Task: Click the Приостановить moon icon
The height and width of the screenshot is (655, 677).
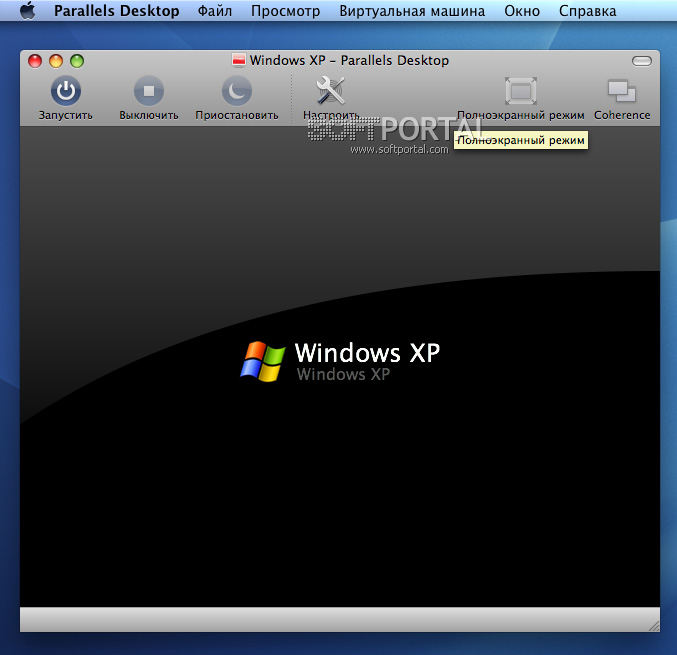Action: [237, 91]
